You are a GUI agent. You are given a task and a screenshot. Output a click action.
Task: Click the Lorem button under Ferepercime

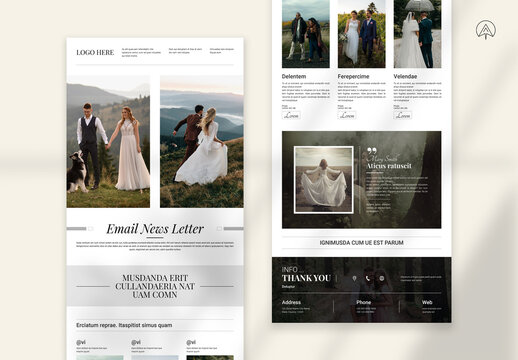pyautogui.click(x=347, y=115)
